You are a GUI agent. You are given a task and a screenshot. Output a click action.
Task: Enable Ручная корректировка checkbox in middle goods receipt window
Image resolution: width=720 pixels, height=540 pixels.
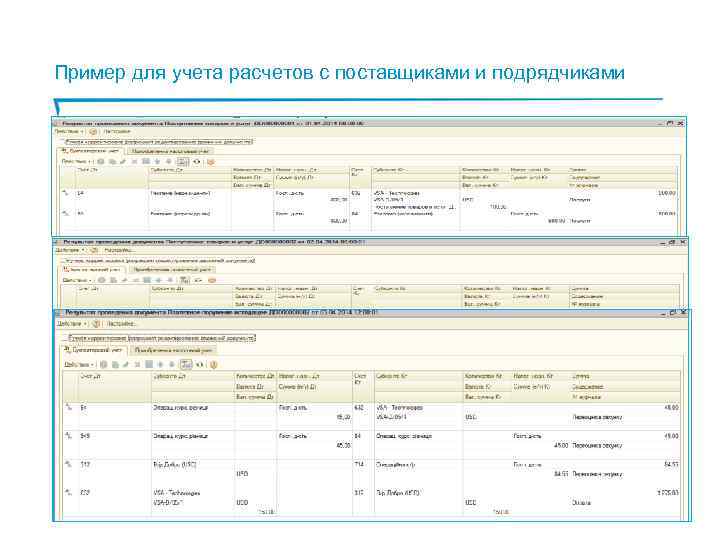click(64, 261)
